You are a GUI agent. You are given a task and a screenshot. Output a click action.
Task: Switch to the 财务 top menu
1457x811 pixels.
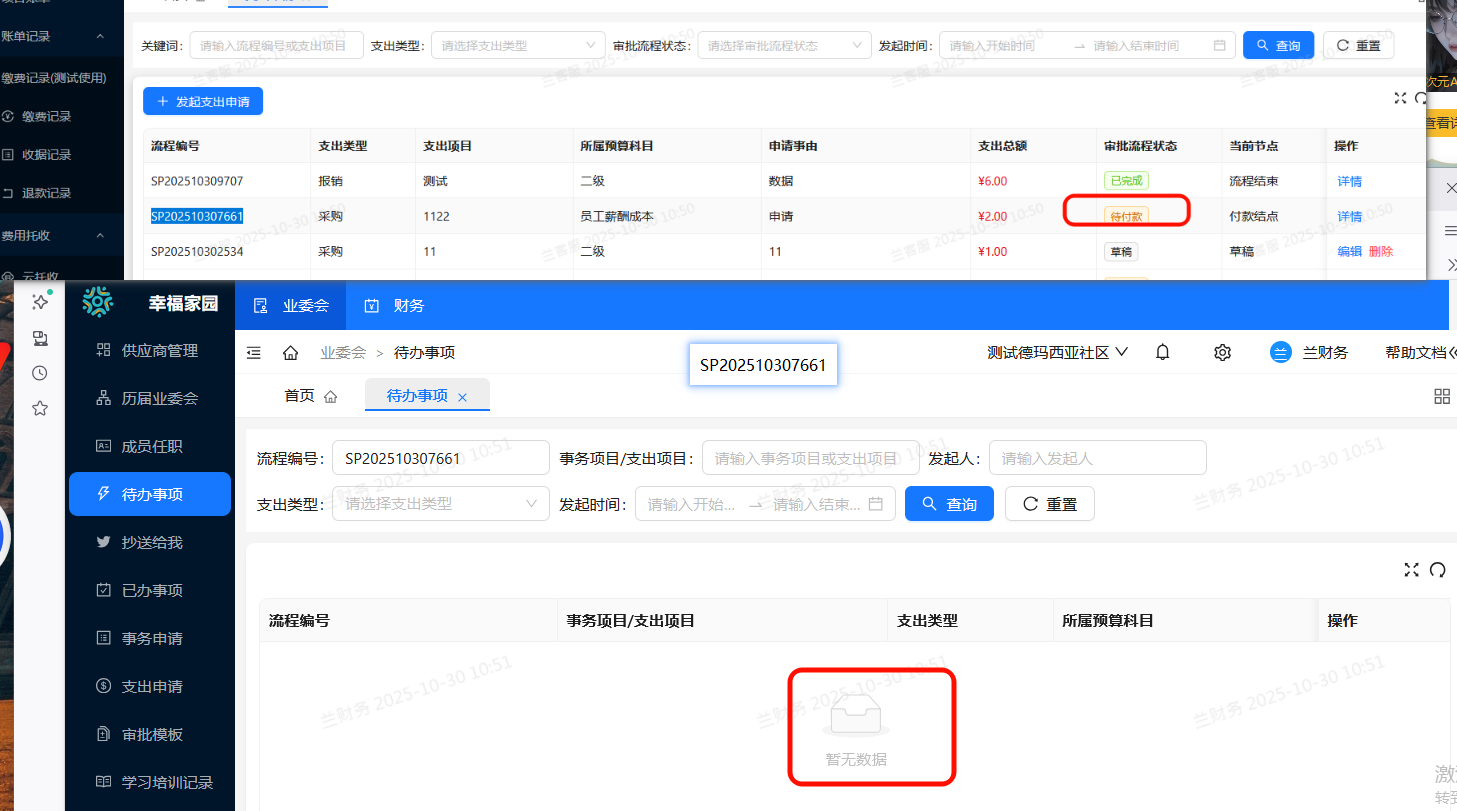[x=394, y=305]
